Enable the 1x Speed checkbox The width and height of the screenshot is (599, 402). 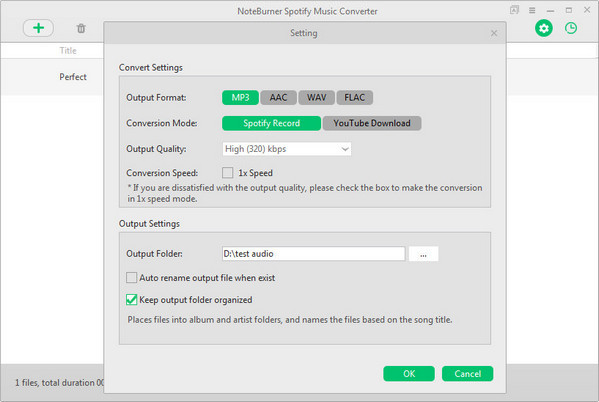point(228,173)
